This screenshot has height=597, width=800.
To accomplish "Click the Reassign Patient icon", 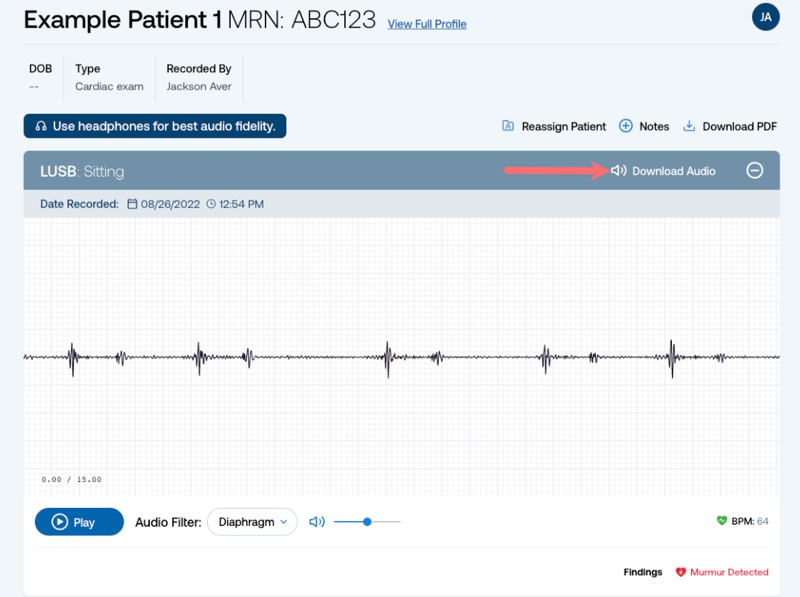I will tap(508, 126).
